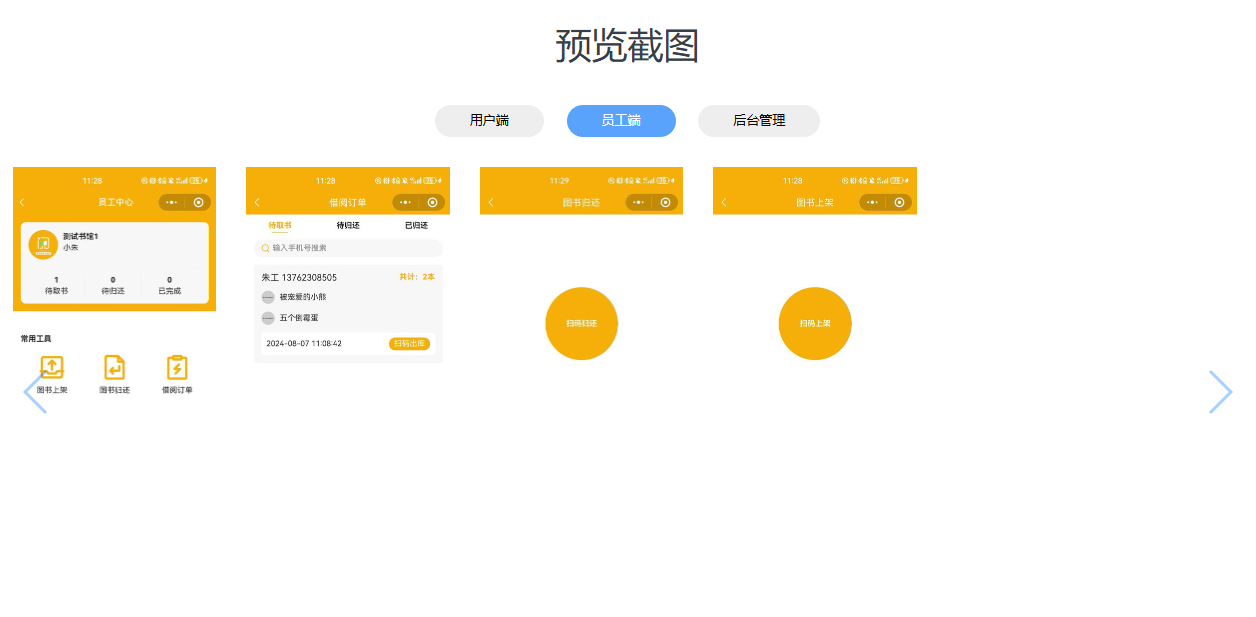The height and width of the screenshot is (617, 1256).
Task: Click the back chevron on 图书归还 screen
Action: [490, 202]
